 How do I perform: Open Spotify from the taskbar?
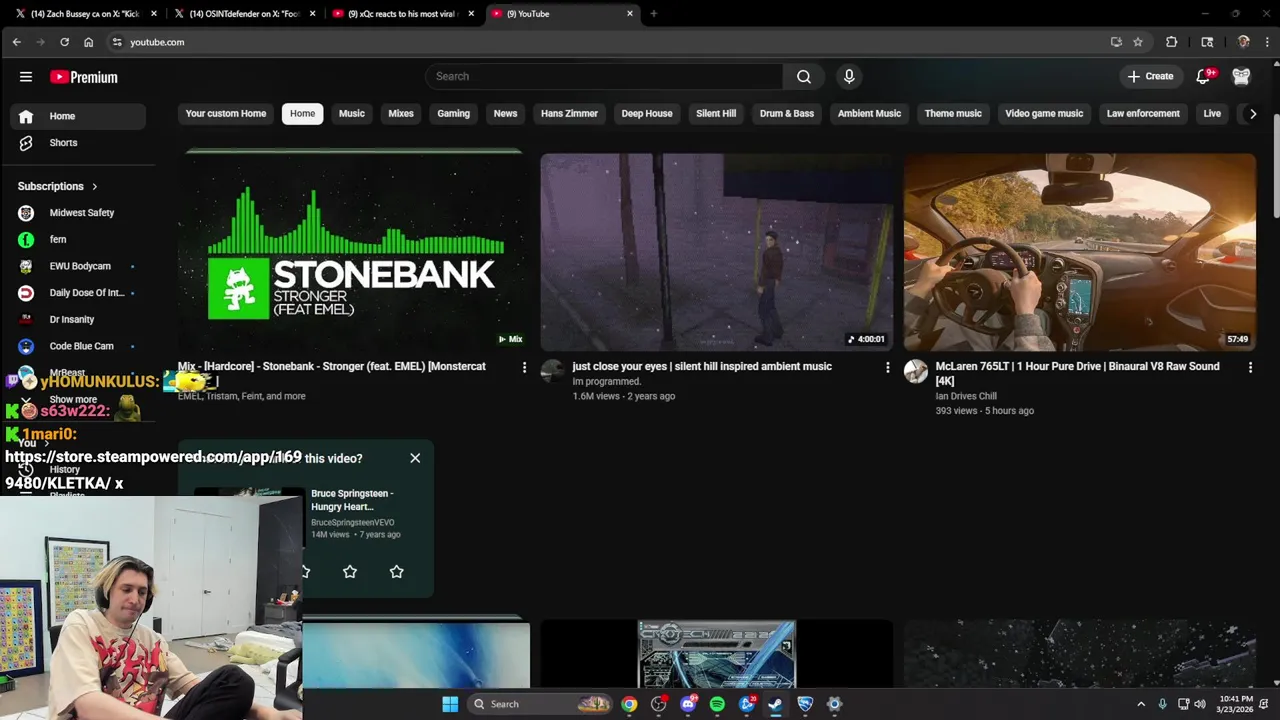coord(717,704)
